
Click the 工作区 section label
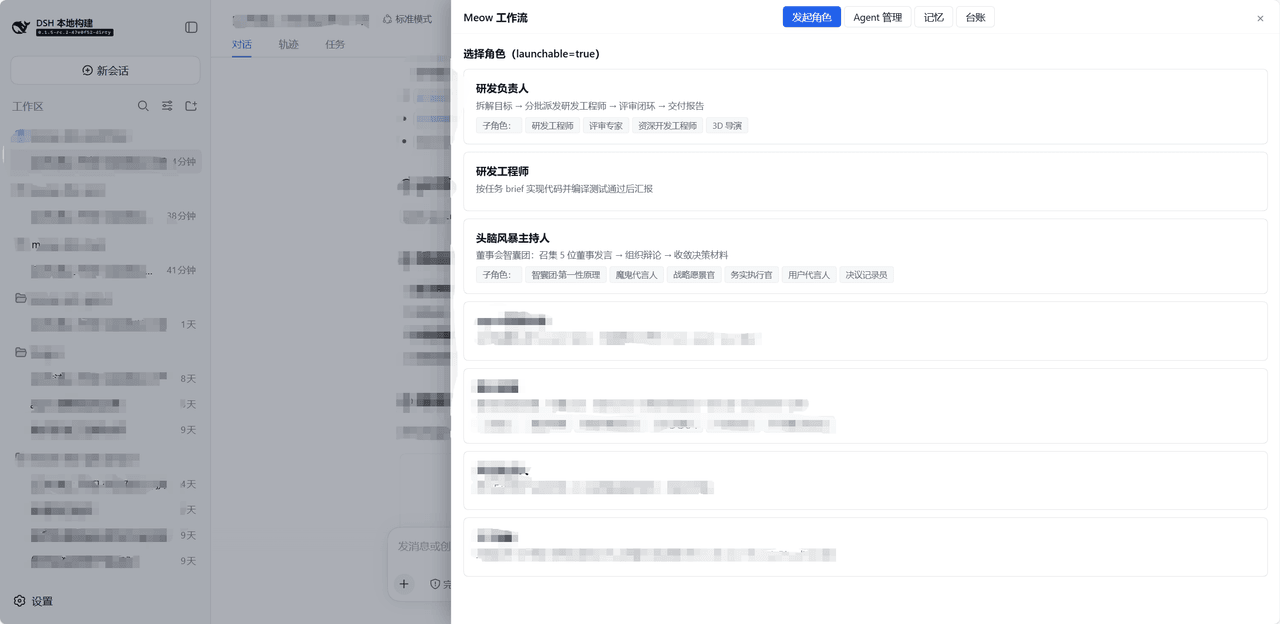tap(28, 106)
